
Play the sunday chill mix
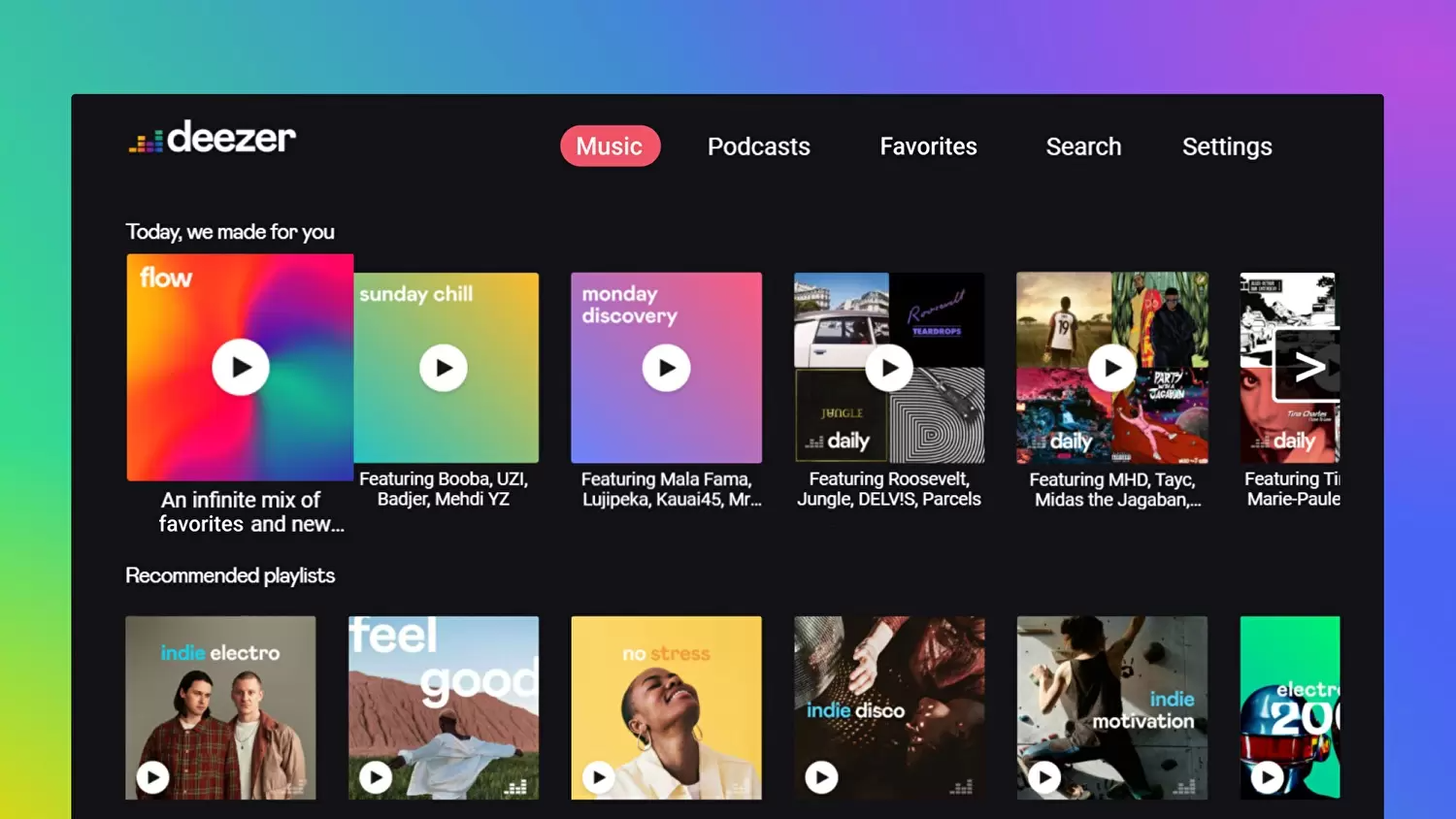tap(444, 368)
